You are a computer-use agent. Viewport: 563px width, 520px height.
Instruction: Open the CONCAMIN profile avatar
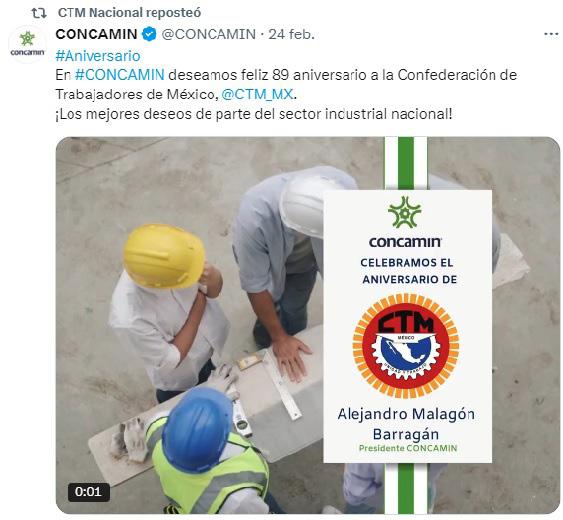[x=27, y=45]
